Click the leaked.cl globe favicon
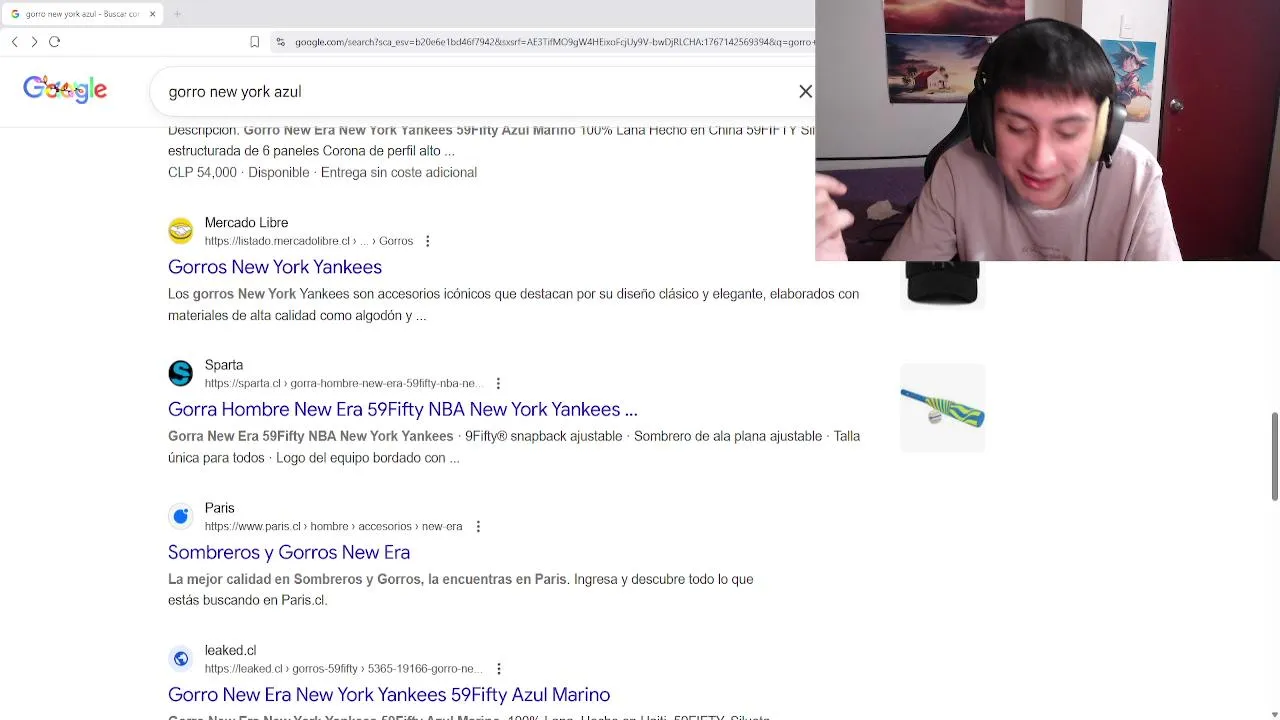 tap(181, 658)
